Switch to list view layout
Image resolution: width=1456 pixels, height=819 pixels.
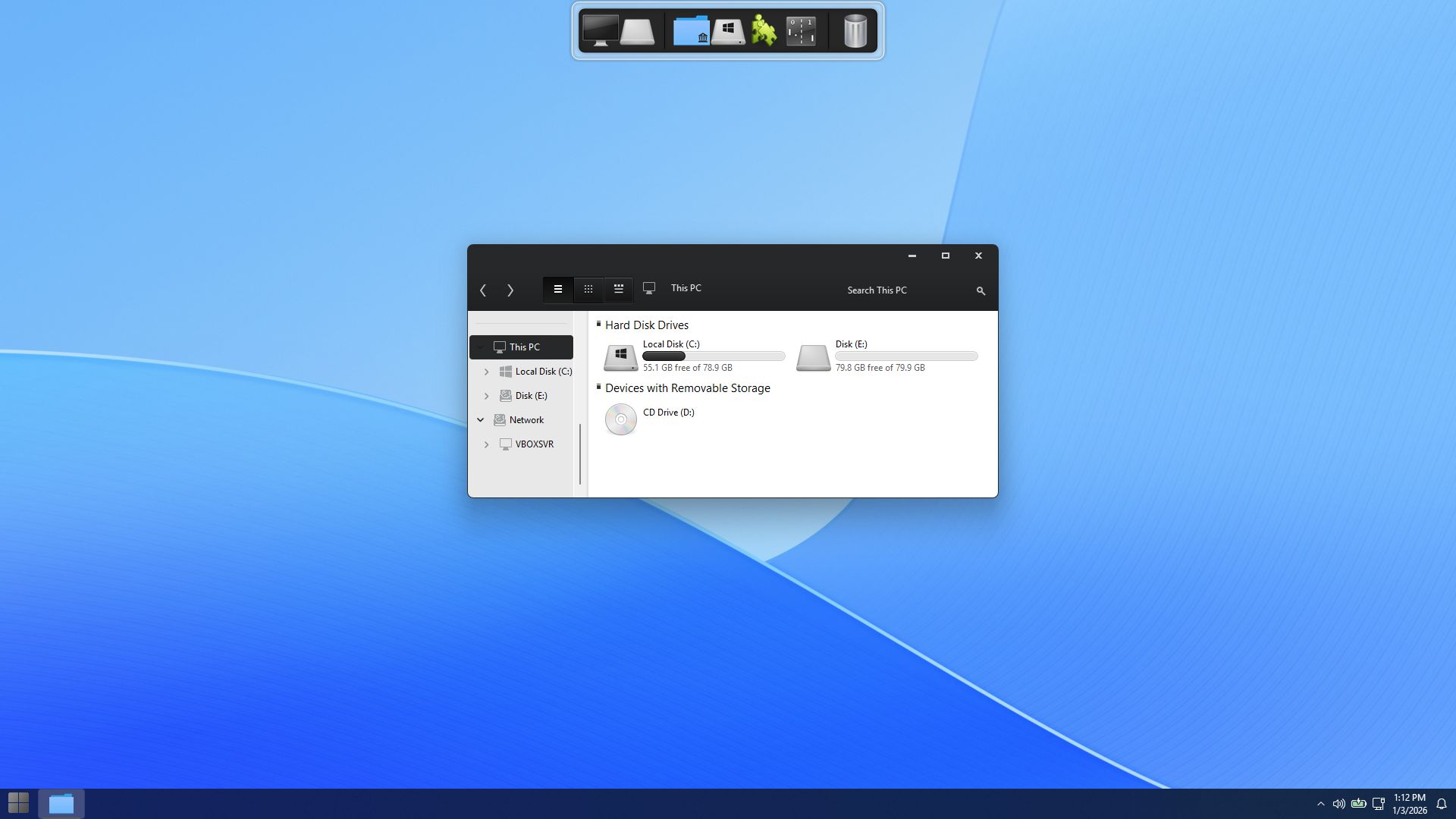557,289
